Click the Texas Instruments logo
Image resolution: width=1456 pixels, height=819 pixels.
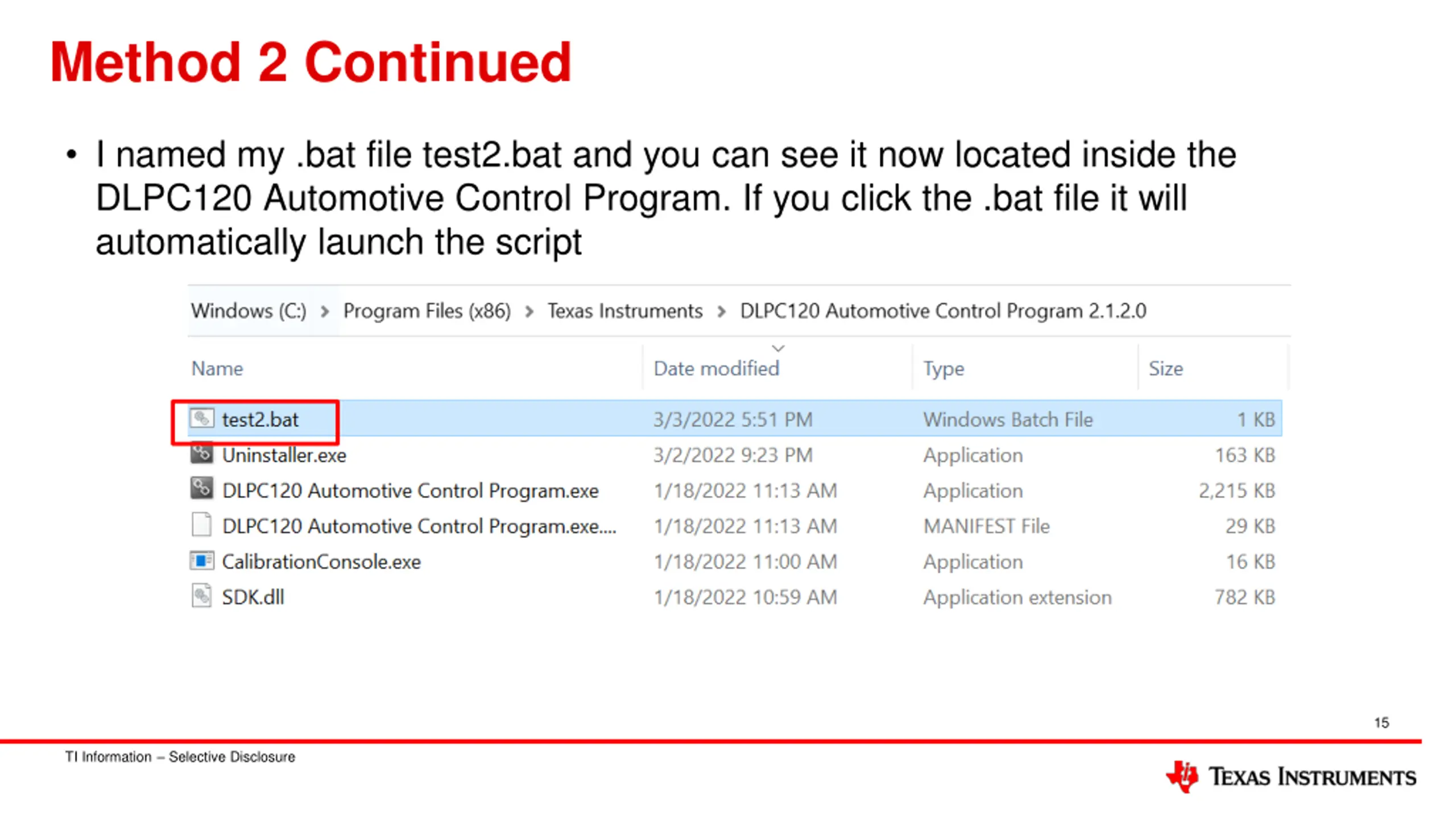pos(1290,776)
